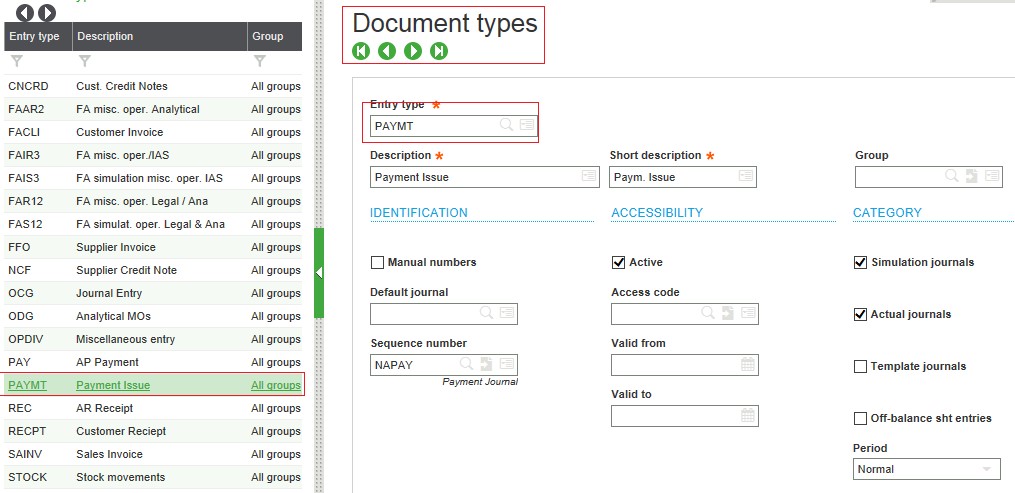Collapse left list panel with green handle

[319, 273]
